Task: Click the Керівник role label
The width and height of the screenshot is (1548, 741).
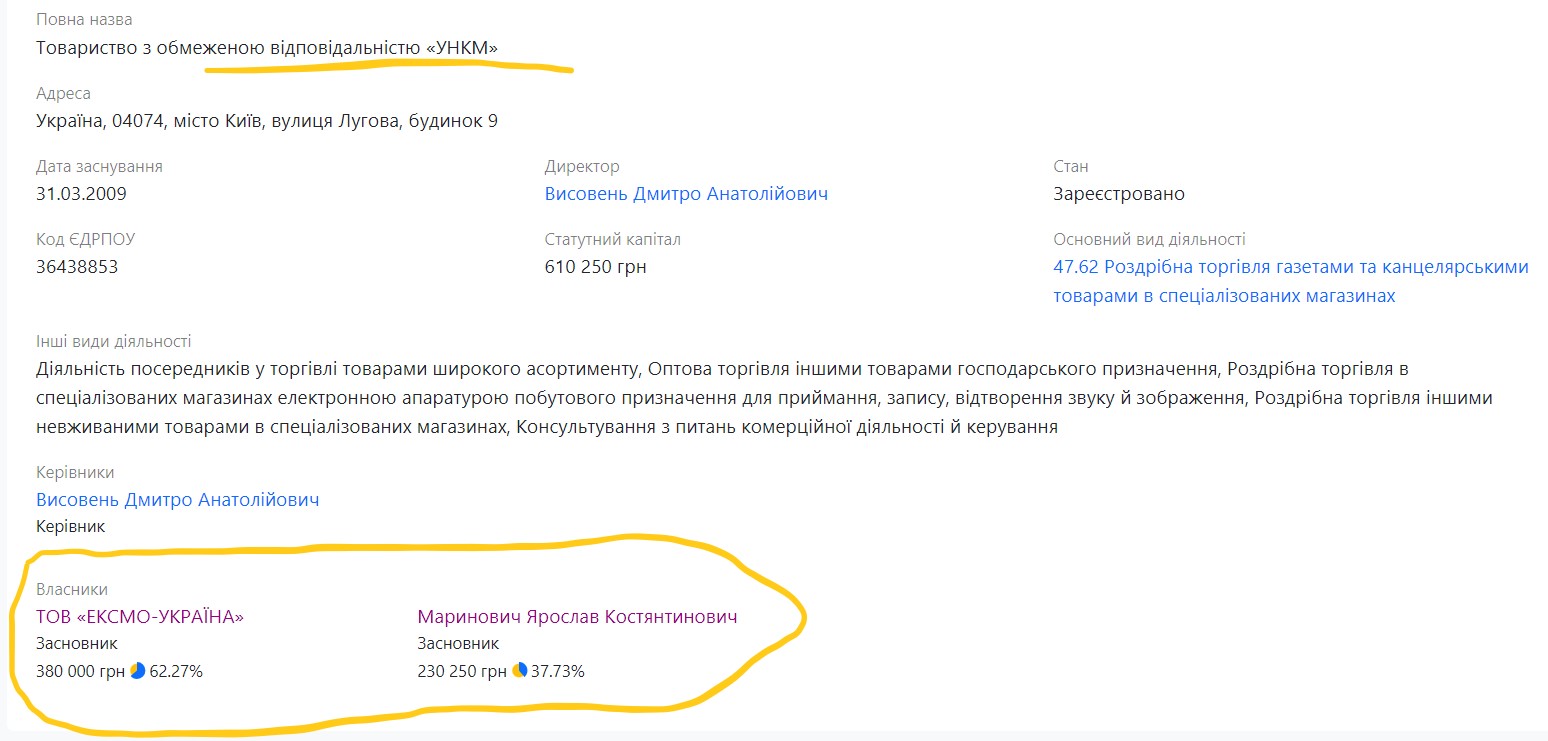Action: [70, 526]
